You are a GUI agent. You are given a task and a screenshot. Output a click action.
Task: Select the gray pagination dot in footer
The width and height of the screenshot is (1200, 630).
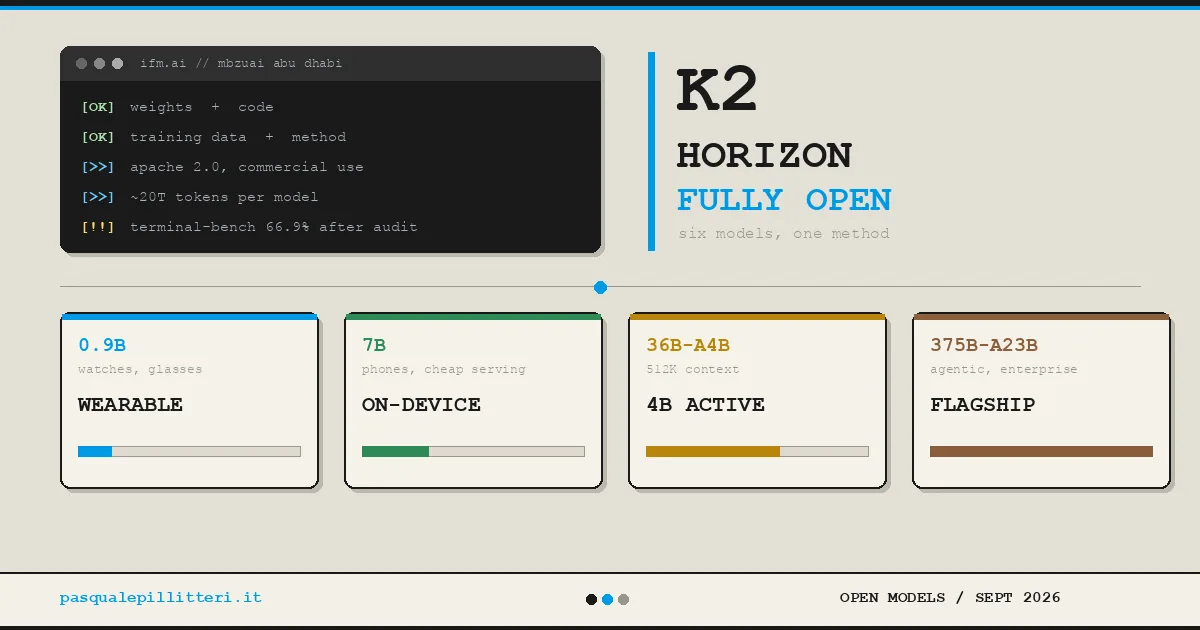coord(623,600)
